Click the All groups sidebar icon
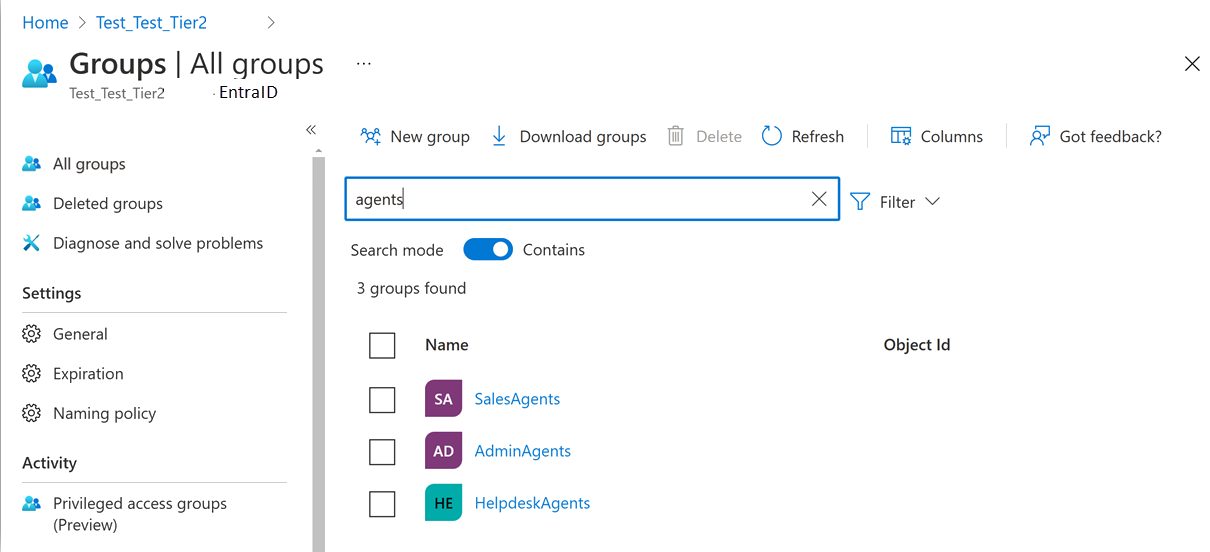 click(x=32, y=164)
